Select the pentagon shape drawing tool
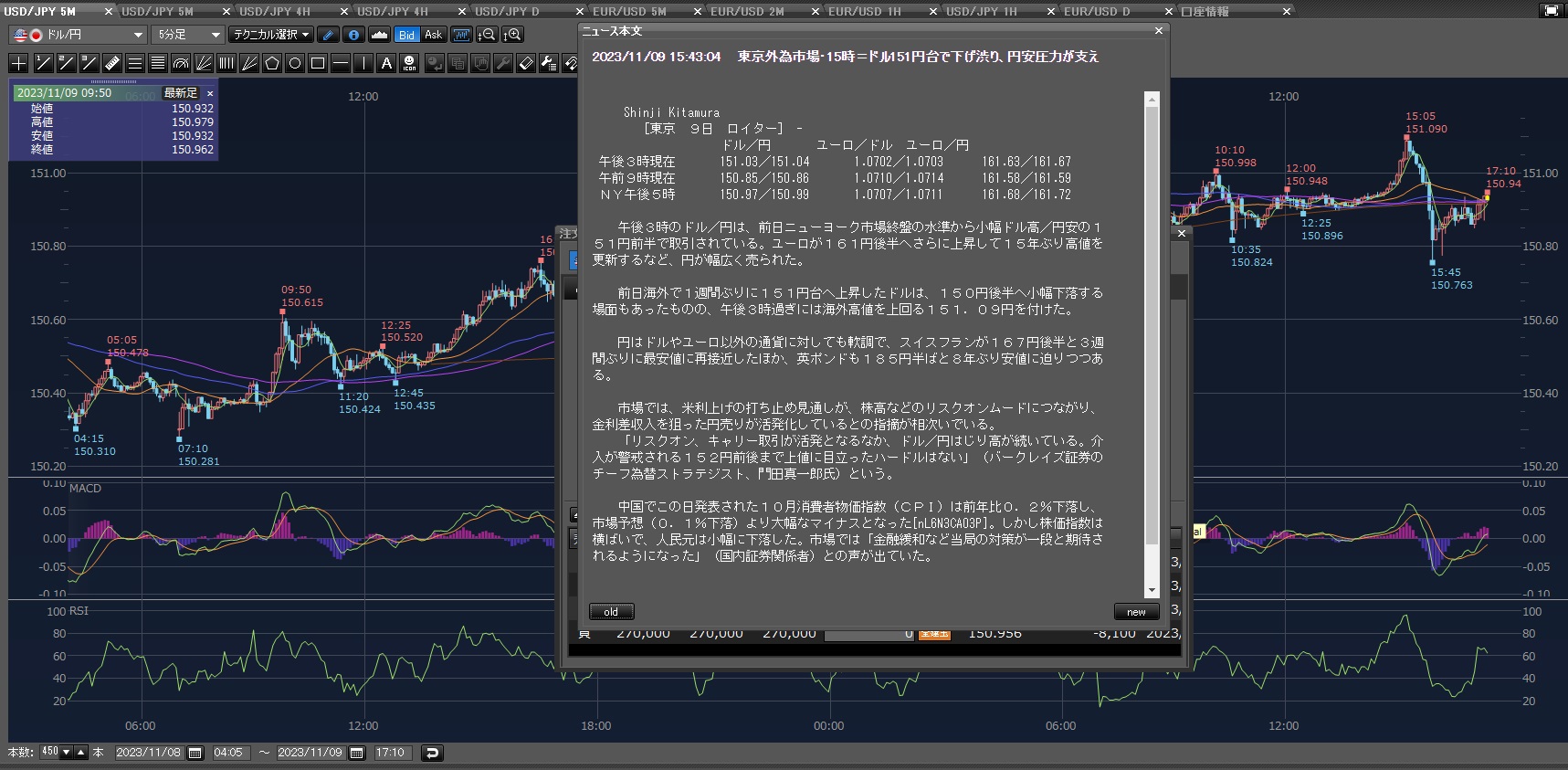Screen dimensions: 1568x770 point(272,63)
